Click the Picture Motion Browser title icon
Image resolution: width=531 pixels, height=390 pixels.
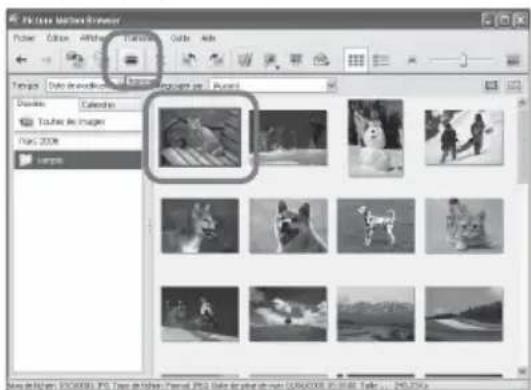(14, 19)
